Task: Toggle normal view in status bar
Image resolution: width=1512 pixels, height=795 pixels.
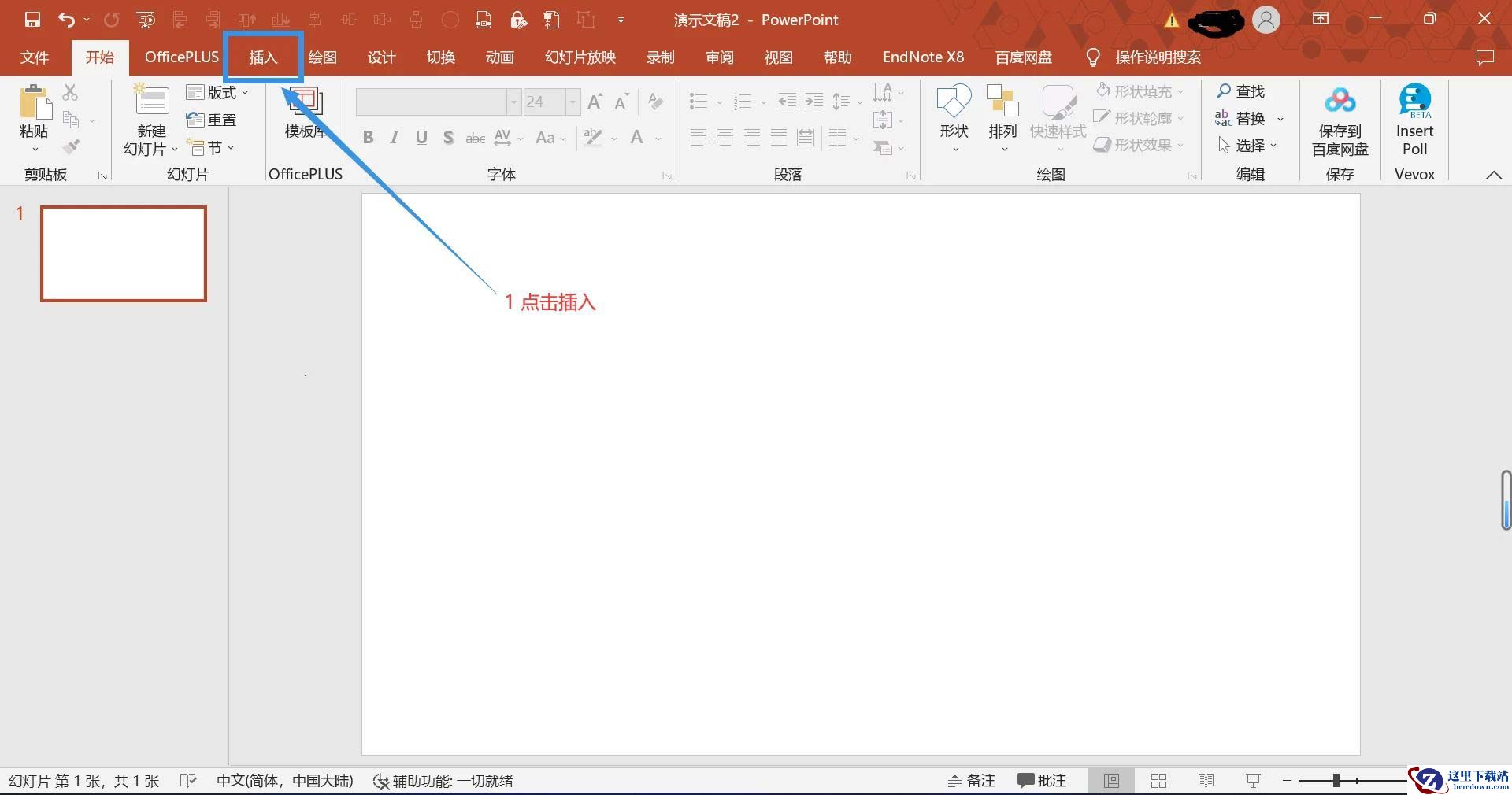Action: [1111, 781]
